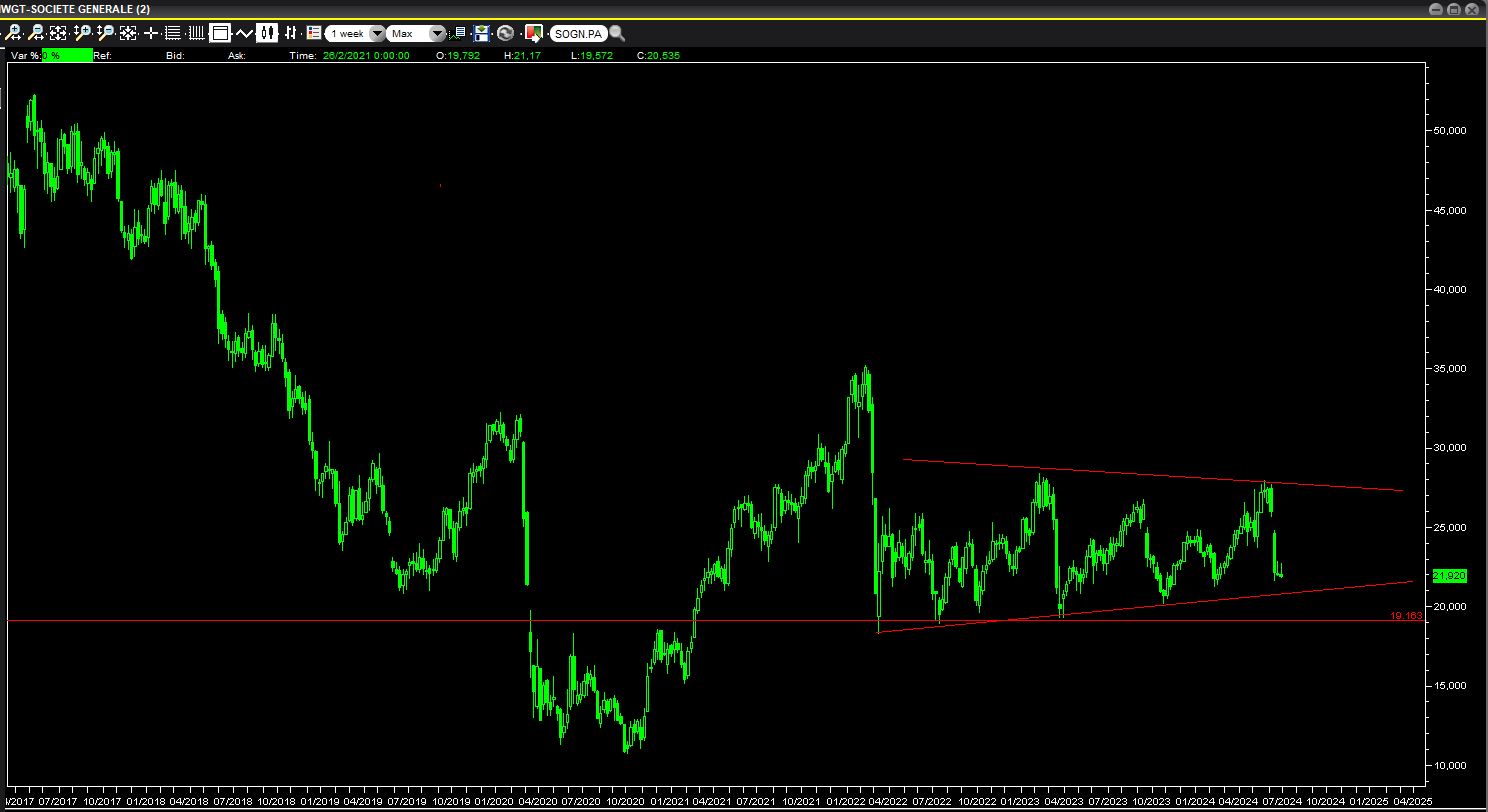Click the 01/2021 date axis label

click(670, 802)
